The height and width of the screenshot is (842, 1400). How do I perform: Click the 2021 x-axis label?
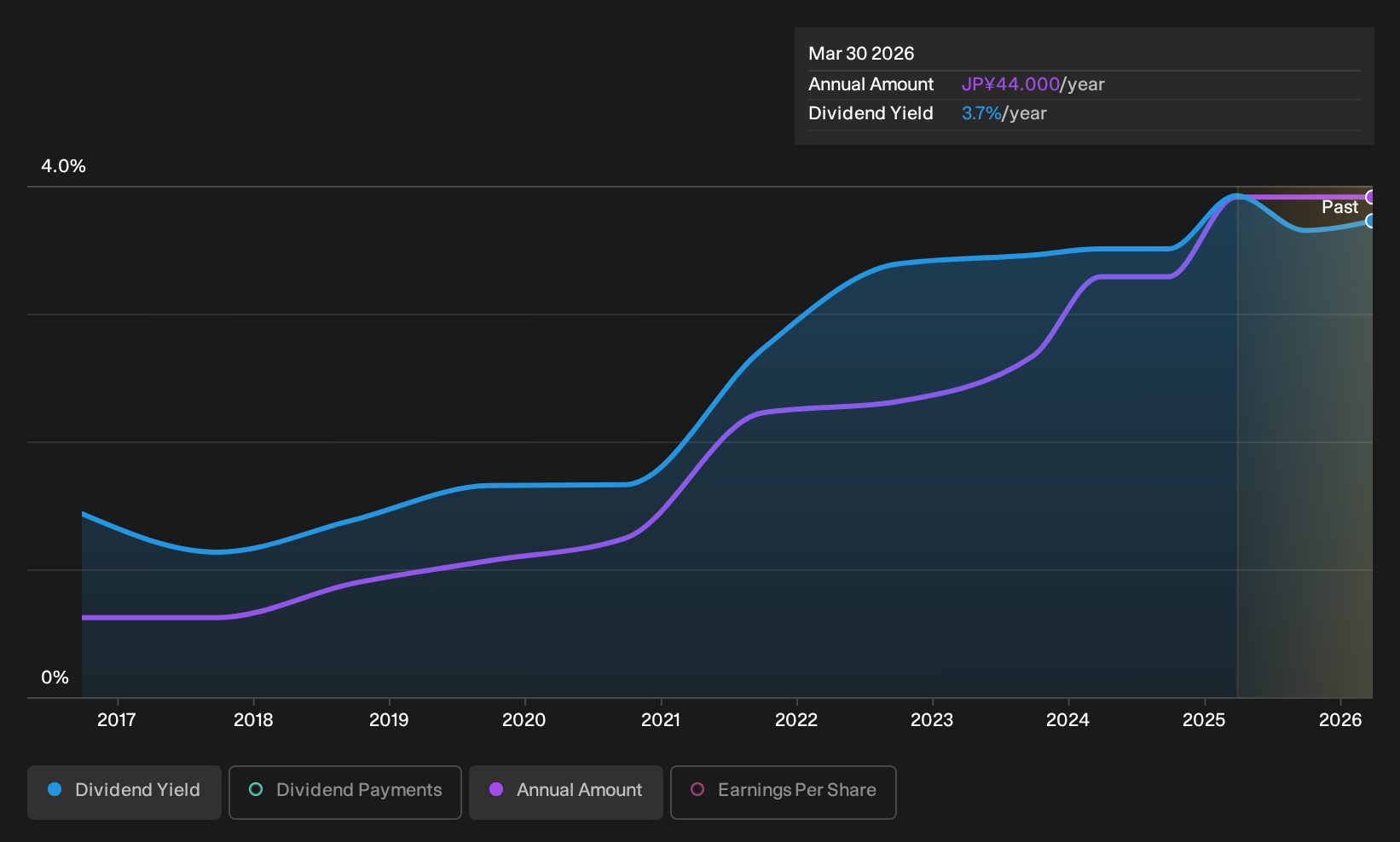(x=661, y=720)
